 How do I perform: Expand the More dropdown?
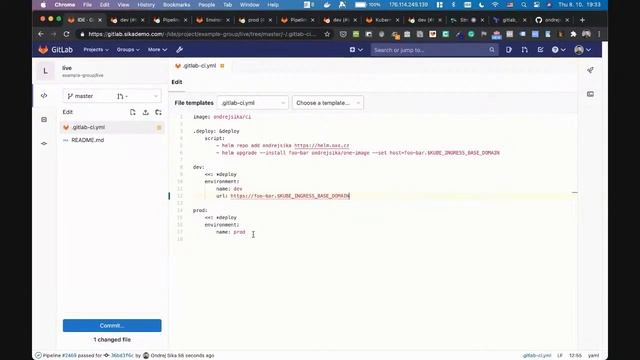click(157, 50)
